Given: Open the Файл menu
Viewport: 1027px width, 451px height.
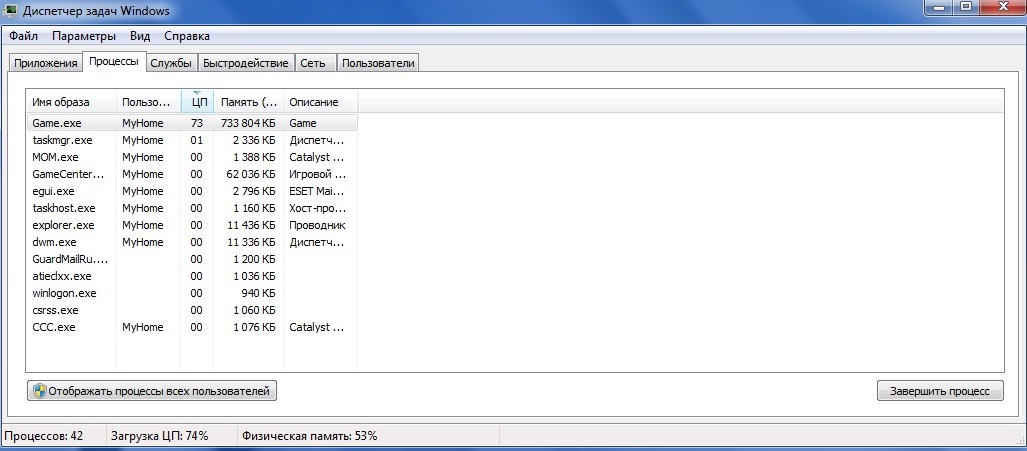Looking at the screenshot, I should point(24,36).
